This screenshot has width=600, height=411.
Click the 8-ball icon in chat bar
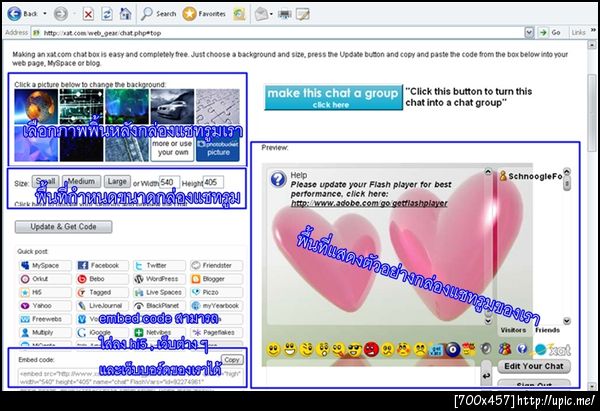pos(452,349)
